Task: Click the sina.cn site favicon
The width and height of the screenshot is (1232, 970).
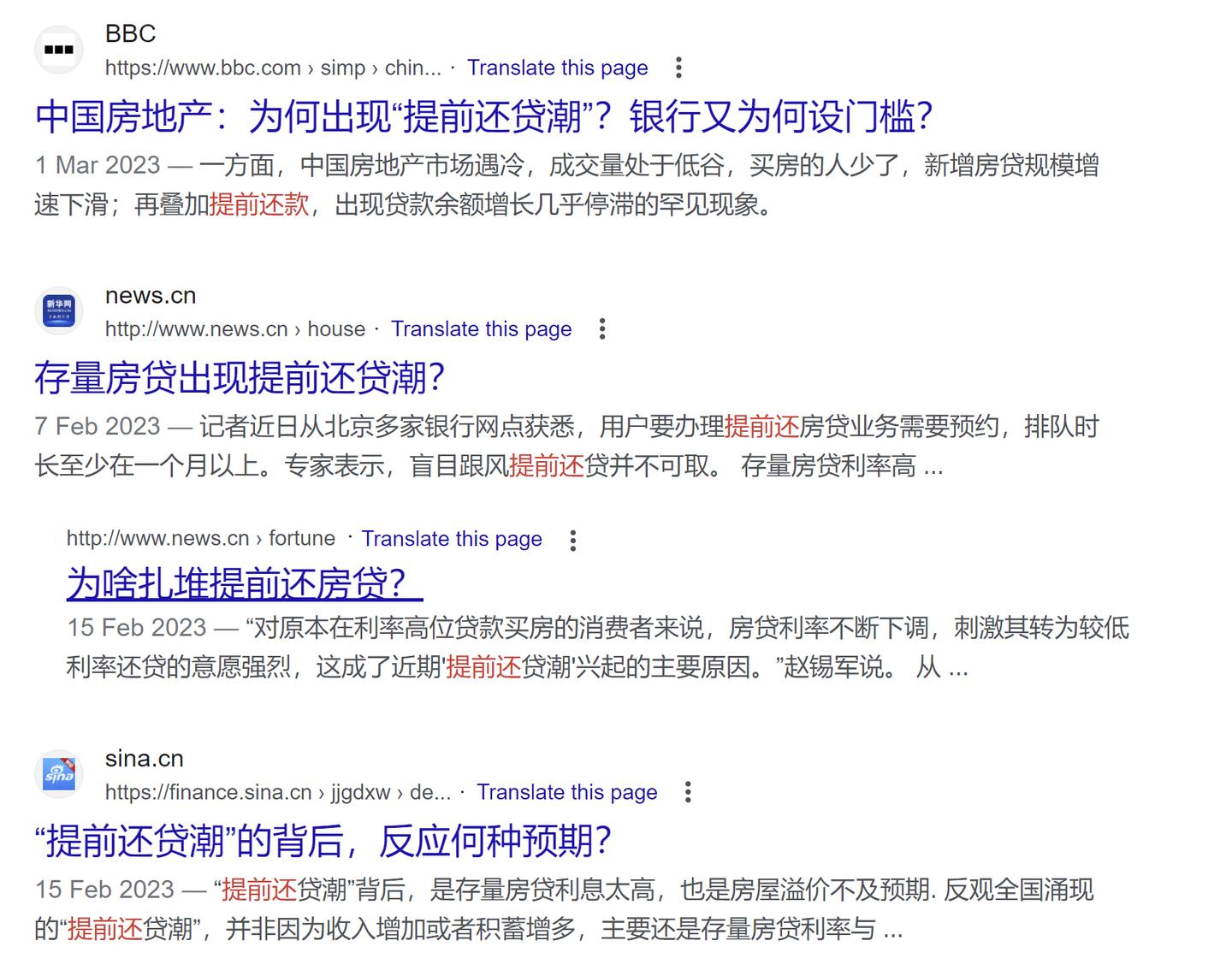Action: 58,774
